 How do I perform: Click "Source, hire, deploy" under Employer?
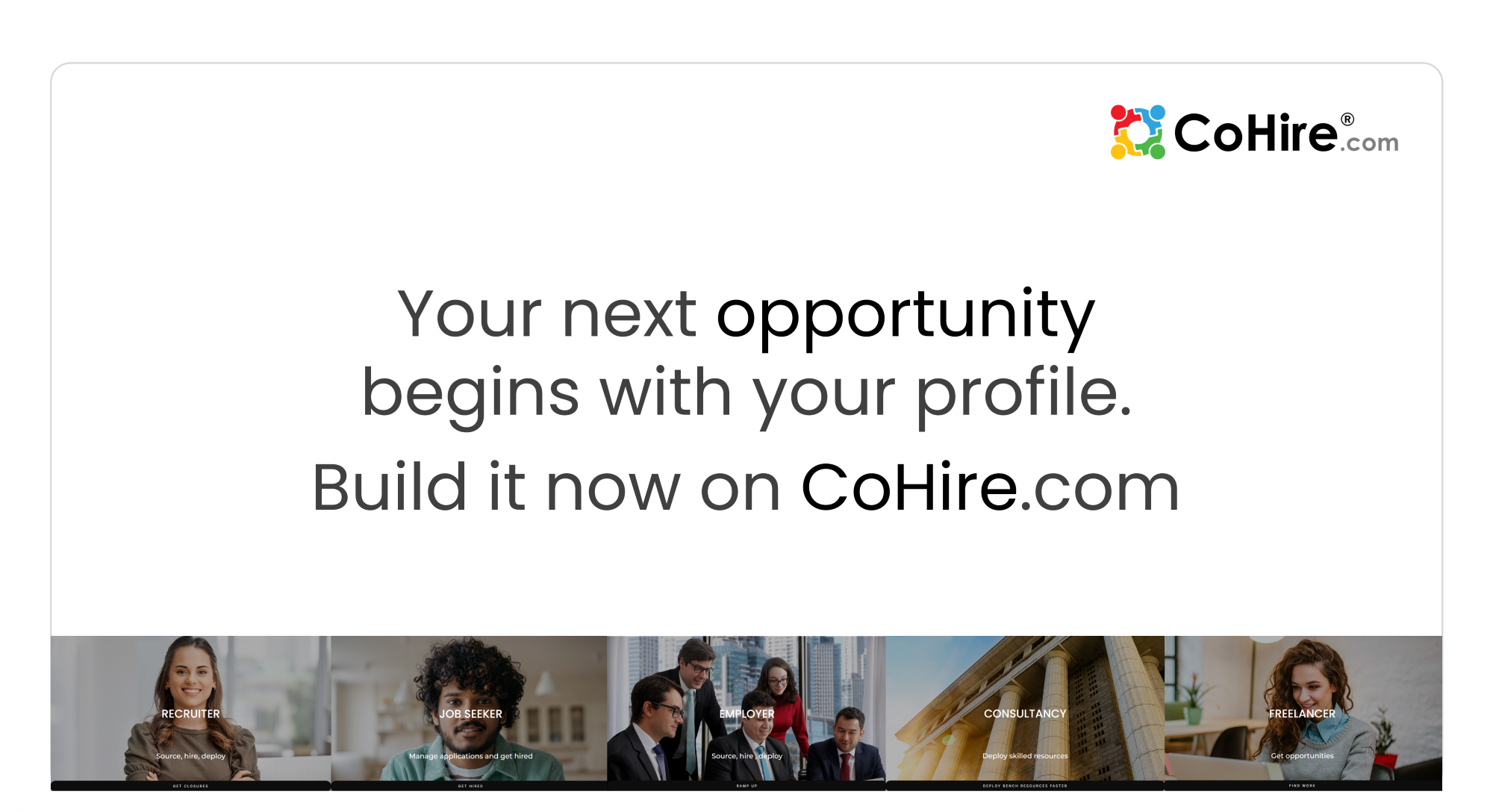coord(746,756)
